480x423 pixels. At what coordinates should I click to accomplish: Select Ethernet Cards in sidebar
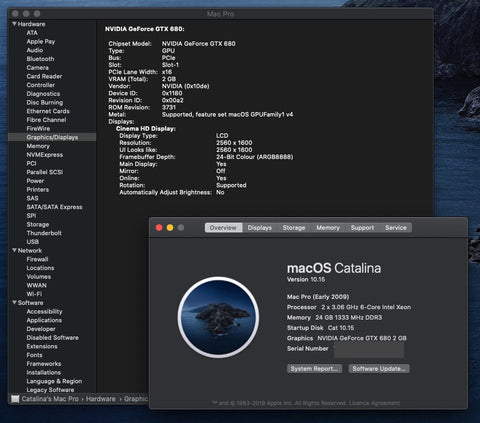(x=48, y=111)
